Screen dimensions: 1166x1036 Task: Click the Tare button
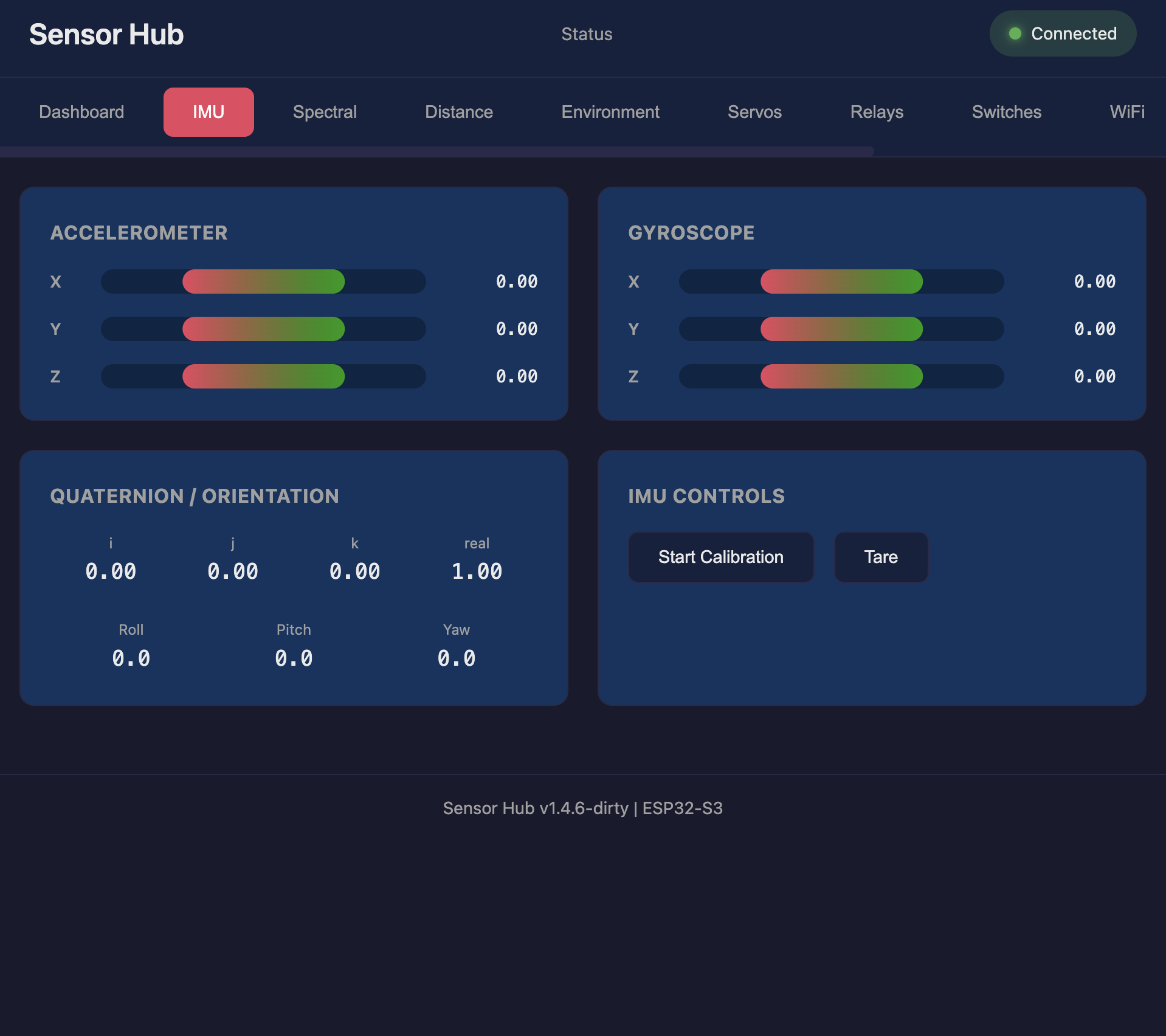881,557
